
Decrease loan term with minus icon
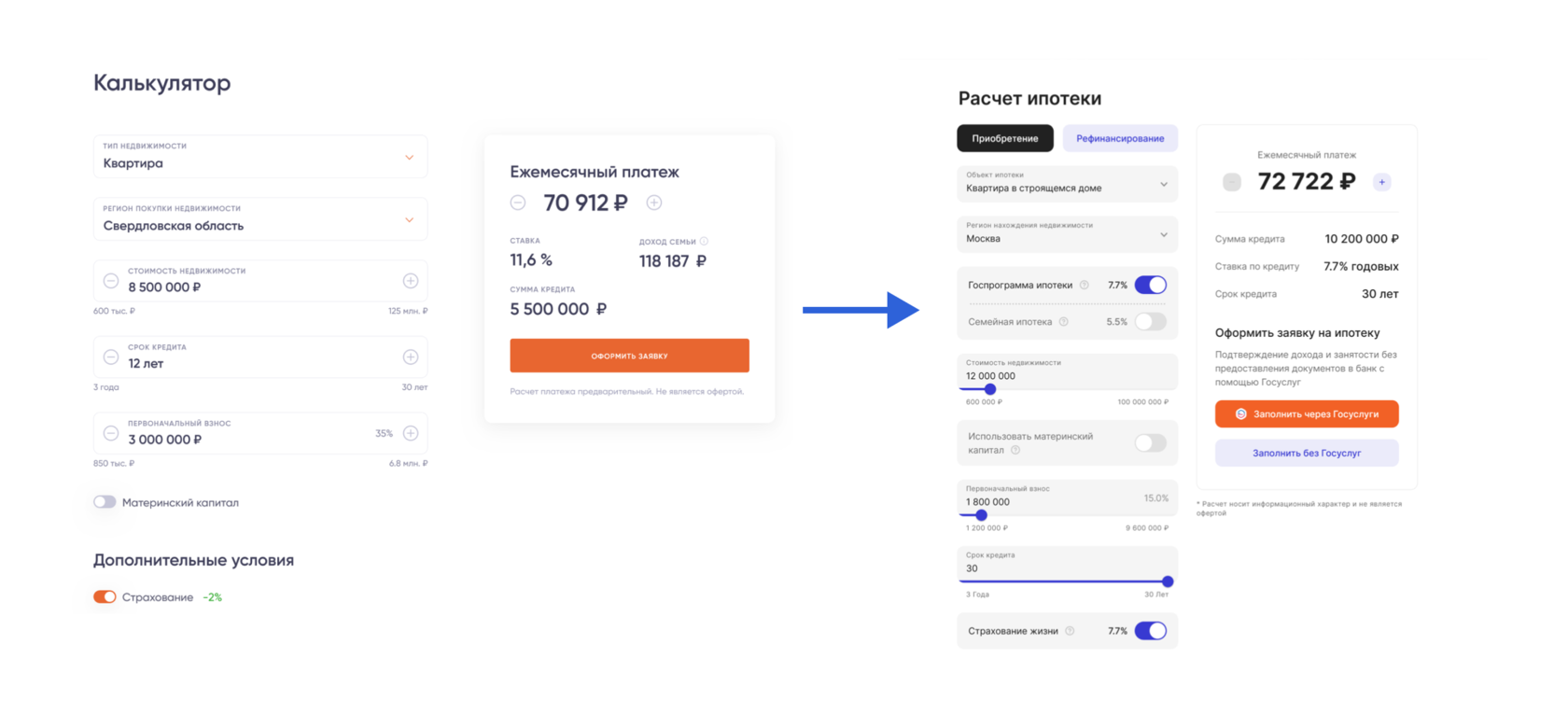pyautogui.click(x=111, y=357)
